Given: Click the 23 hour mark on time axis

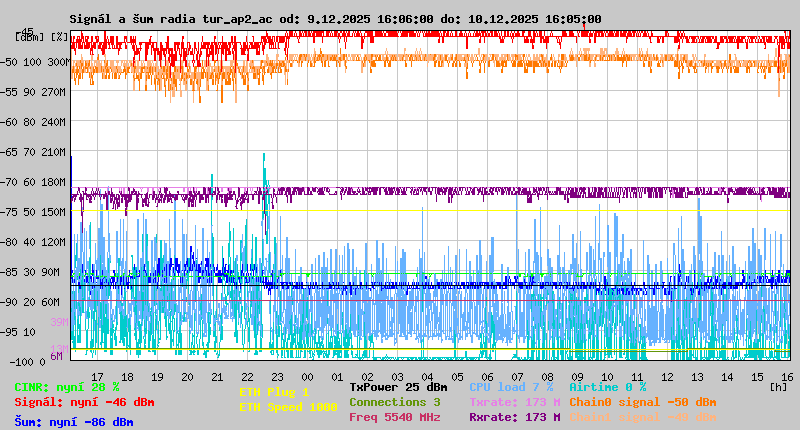Looking at the screenshot, I should click(277, 377).
